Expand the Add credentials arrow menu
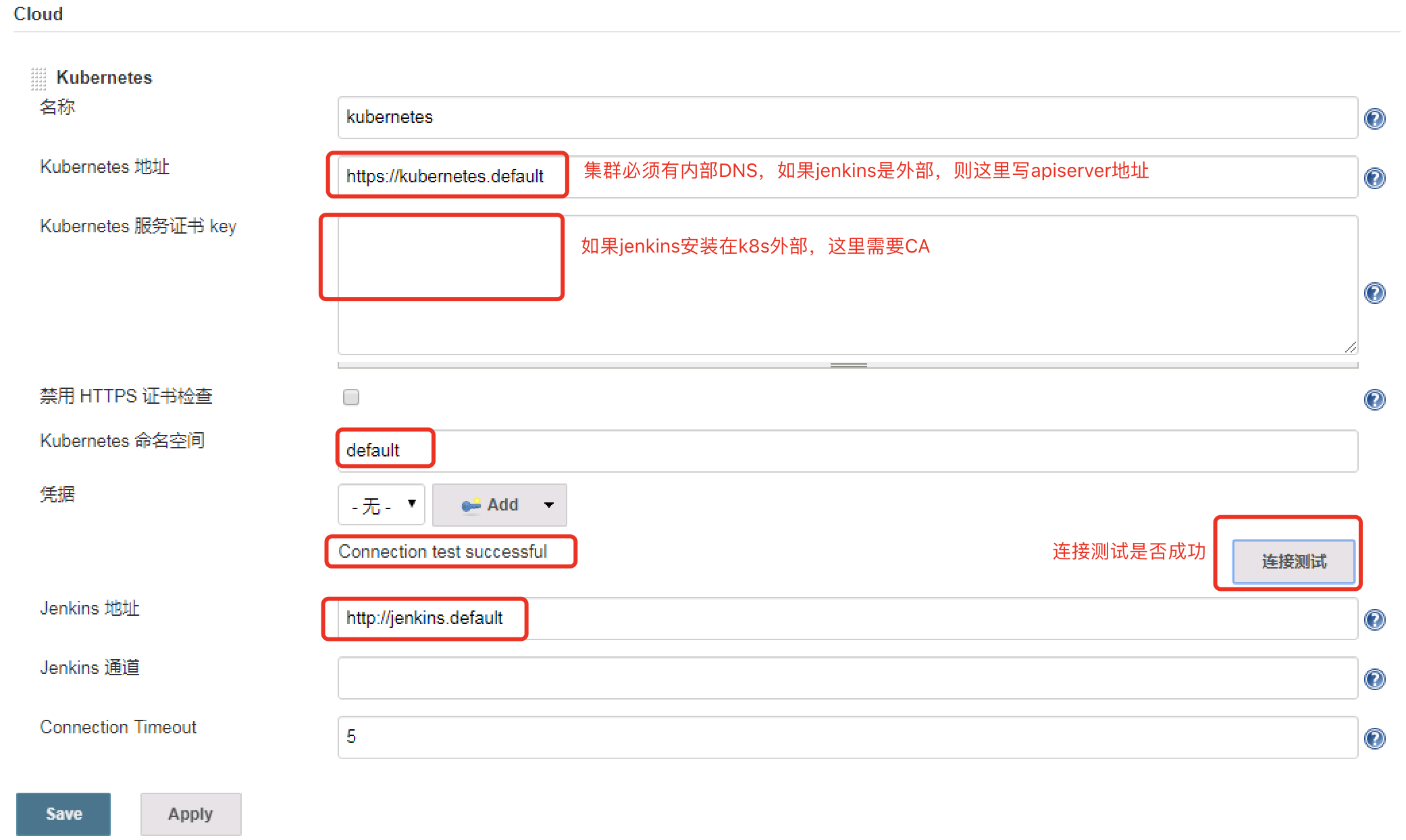This screenshot has width=1406, height=840. 549,505
